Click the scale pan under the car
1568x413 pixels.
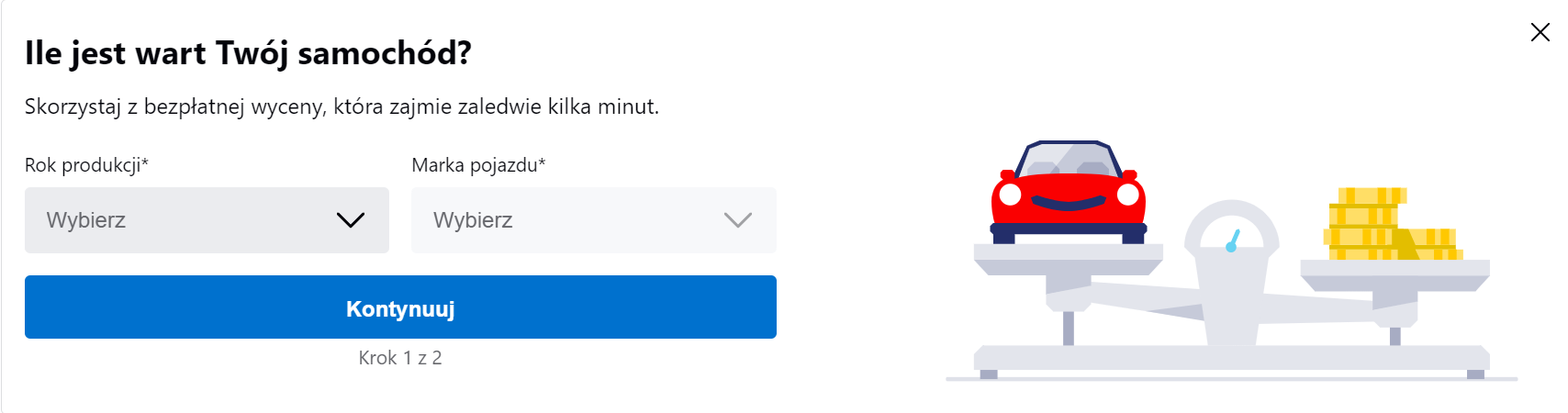[1068, 258]
